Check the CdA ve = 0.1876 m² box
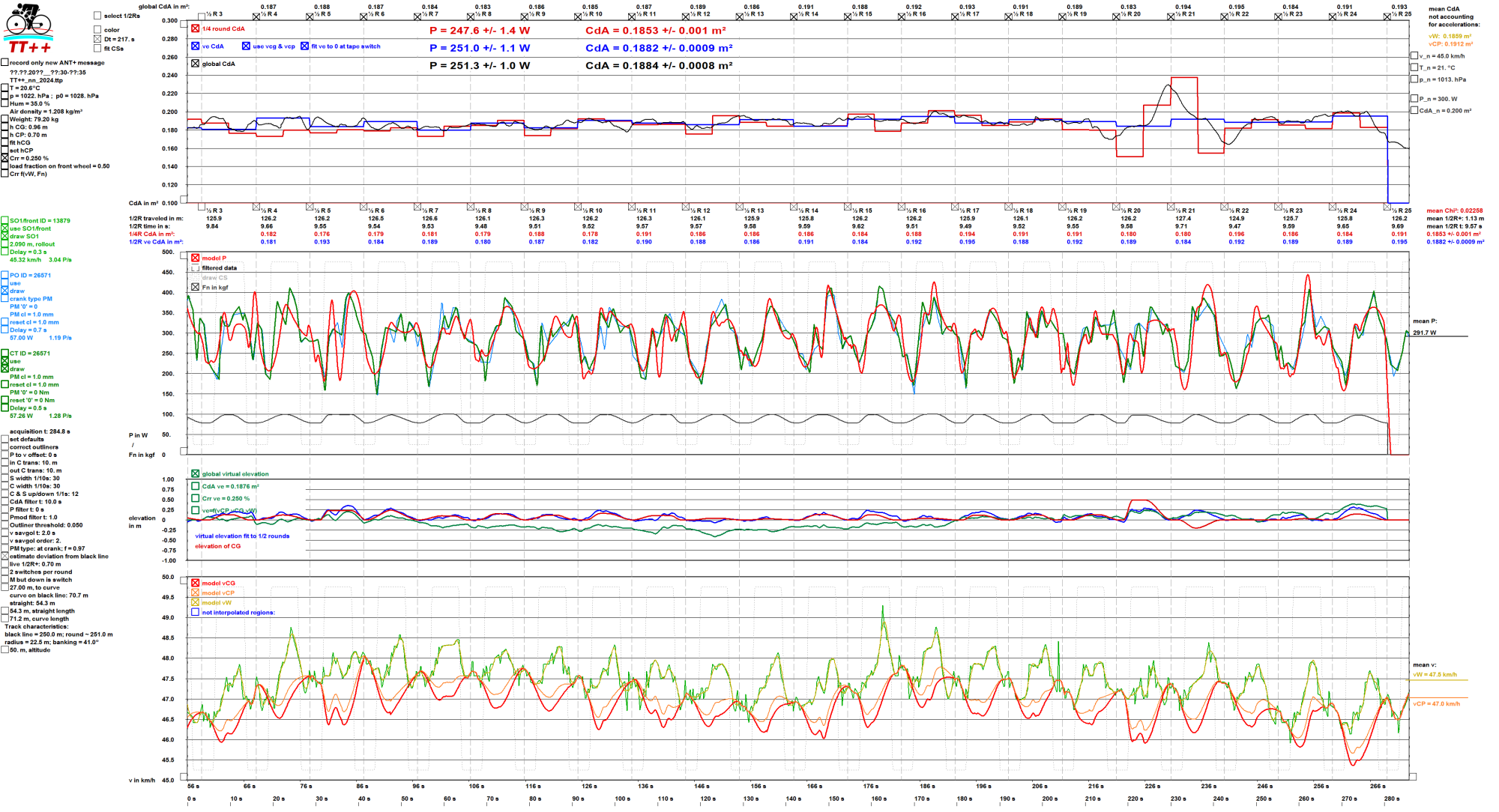1499x812 pixels. point(195,487)
